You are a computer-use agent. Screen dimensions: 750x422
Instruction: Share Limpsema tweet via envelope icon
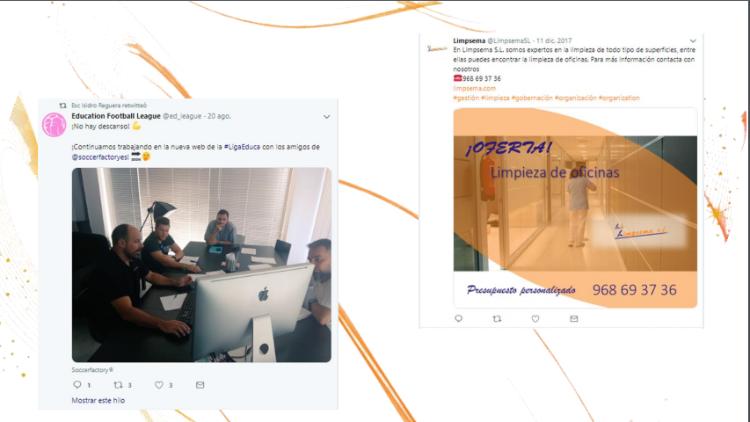[574, 319]
